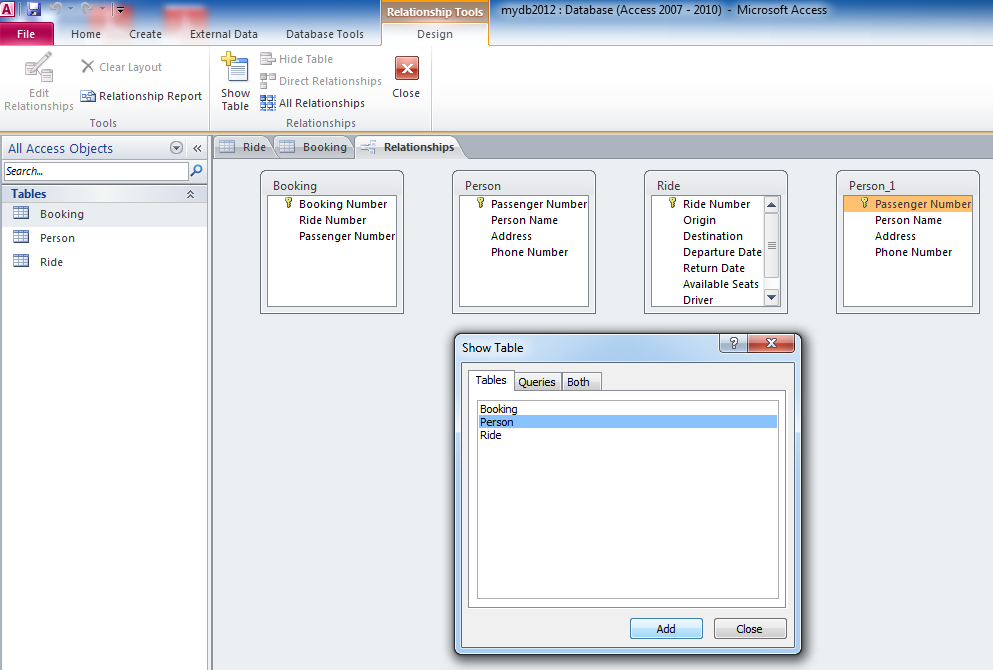Collapse the Tables group in navigation pane
This screenshot has height=670, width=993.
coord(190,194)
